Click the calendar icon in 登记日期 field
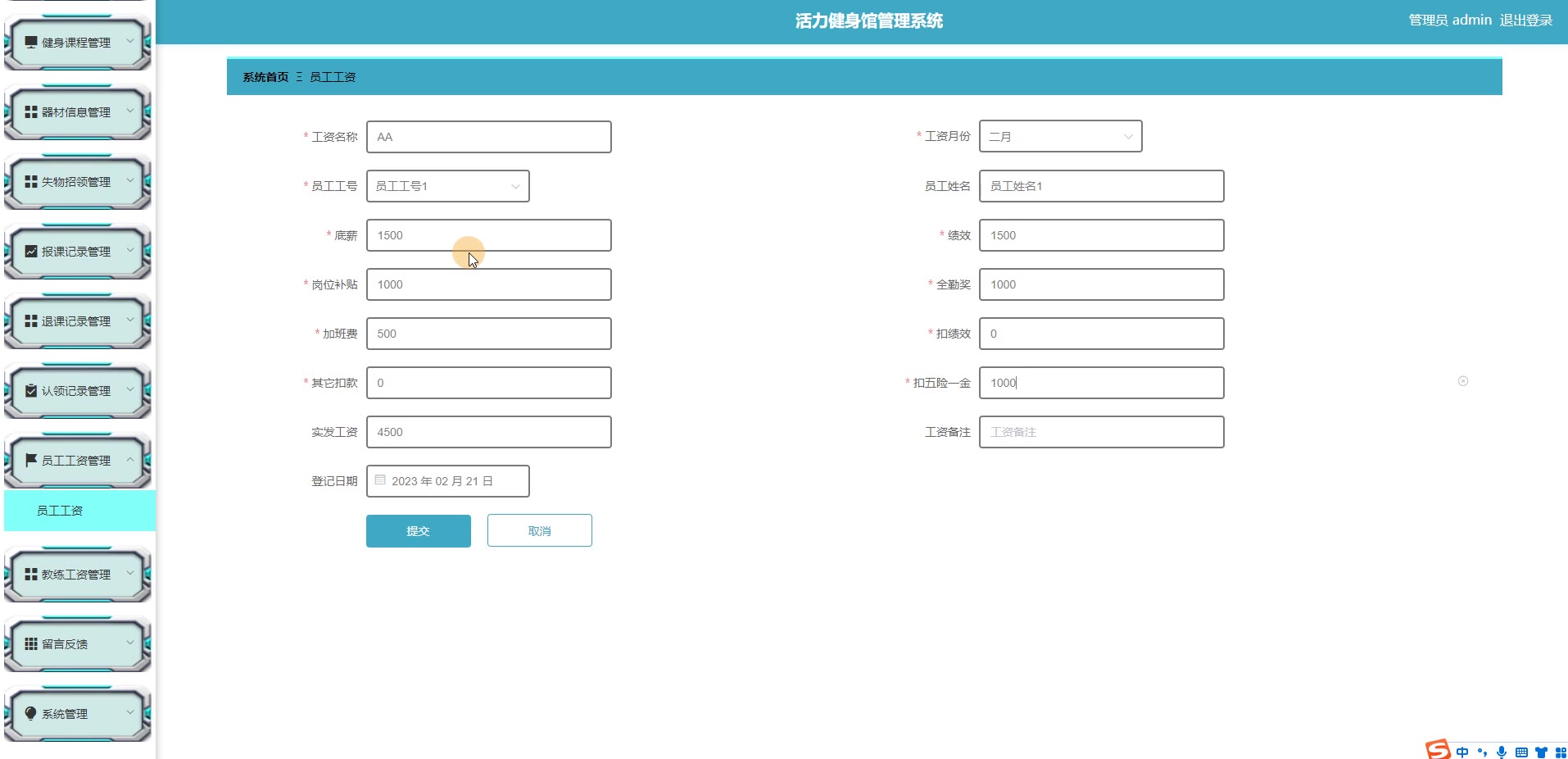Screen dimensions: 1568x759 point(380,480)
